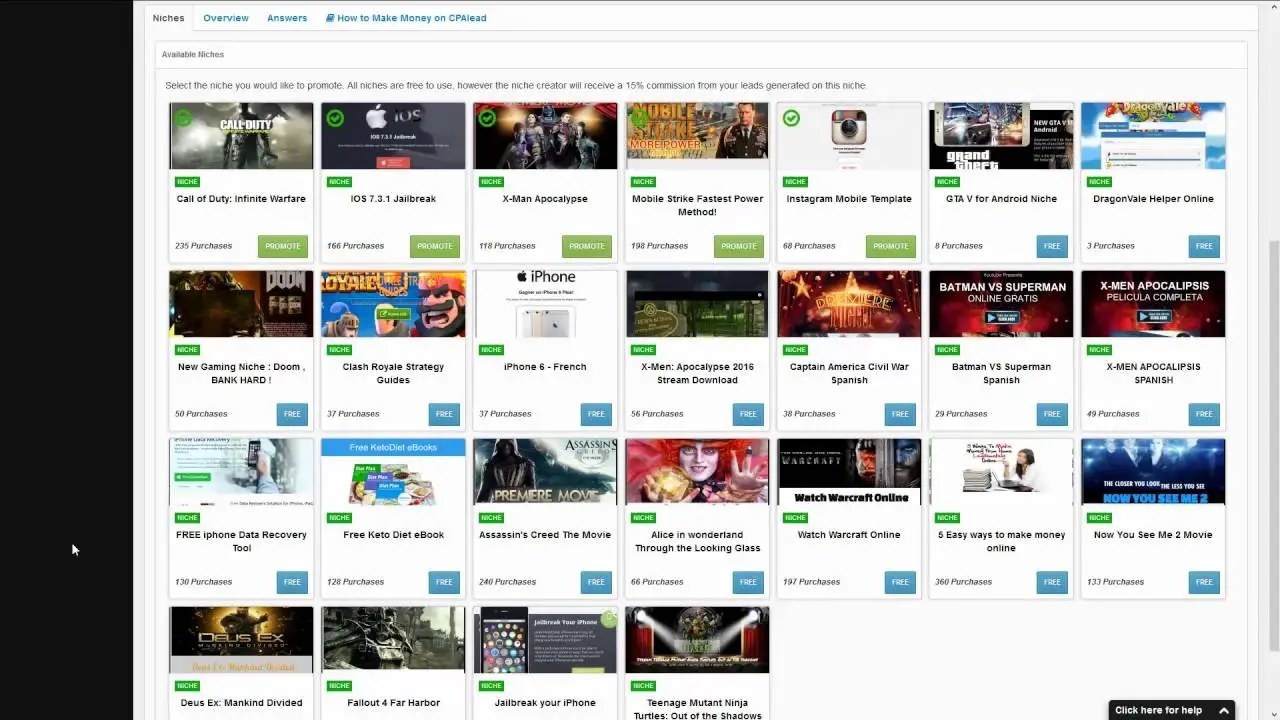Click the NICHE badge on Fallout 4 Far Harbor card
1280x720 pixels.
339,686
